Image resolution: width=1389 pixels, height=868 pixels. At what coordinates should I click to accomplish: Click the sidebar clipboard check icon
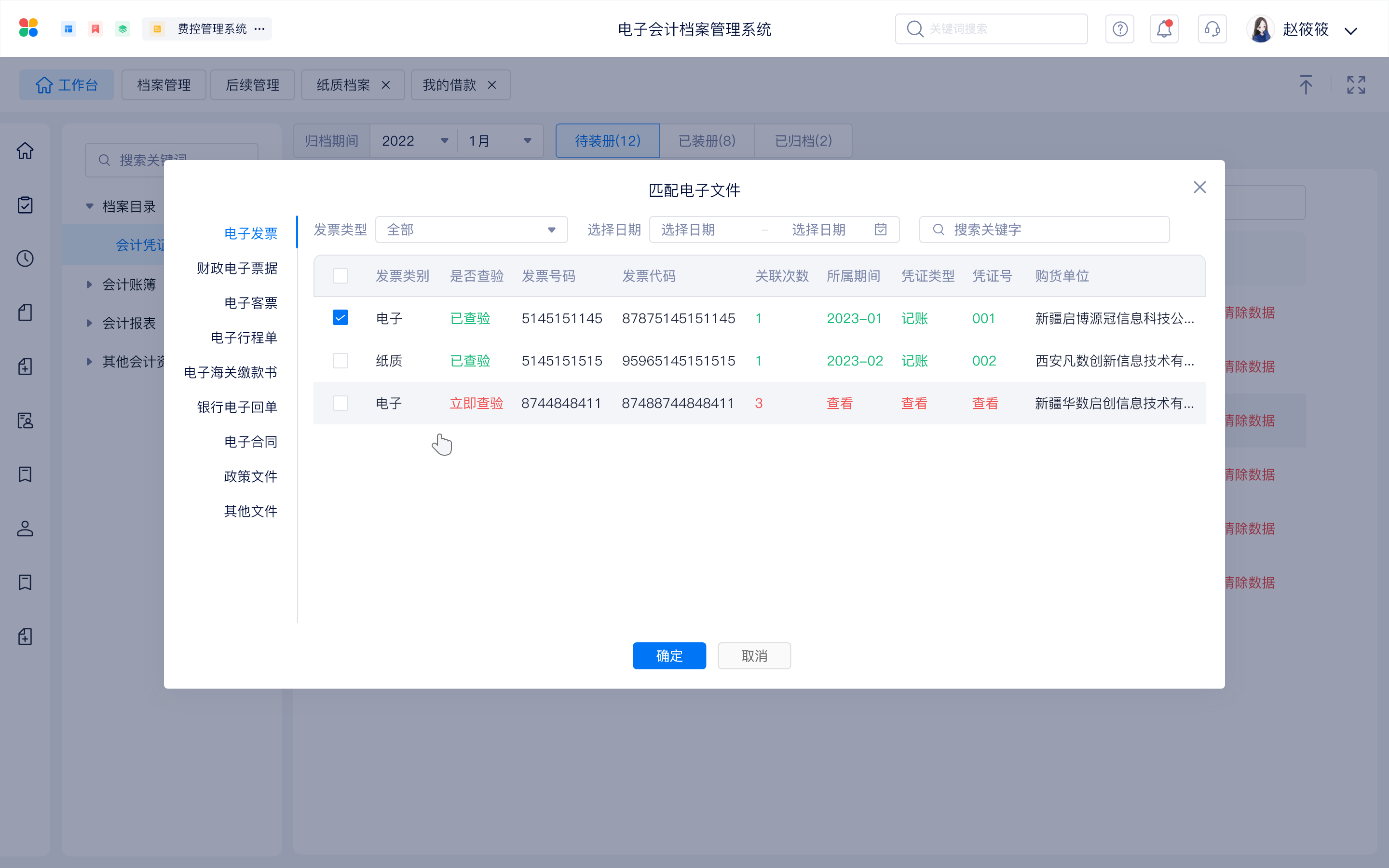pyautogui.click(x=25, y=204)
